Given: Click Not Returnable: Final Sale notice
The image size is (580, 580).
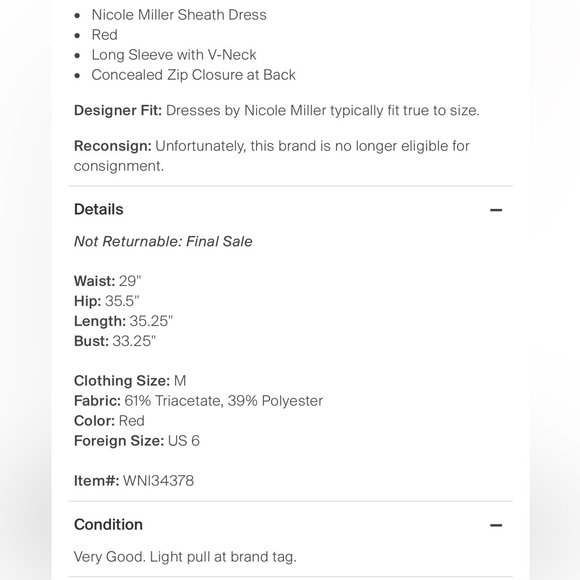Looking at the screenshot, I should click(x=163, y=241).
